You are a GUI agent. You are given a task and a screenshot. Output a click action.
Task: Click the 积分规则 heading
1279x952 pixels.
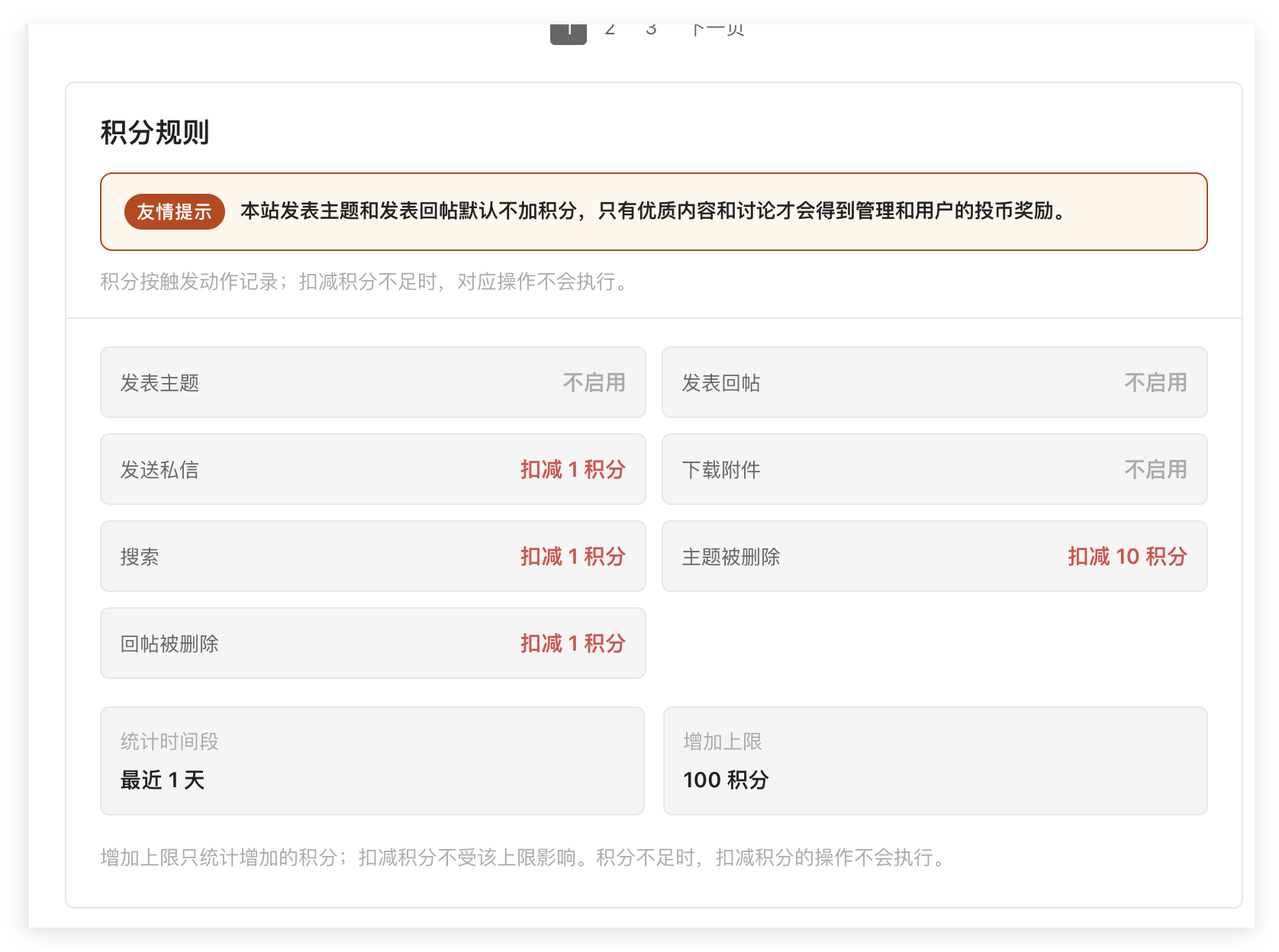pyautogui.click(x=155, y=132)
